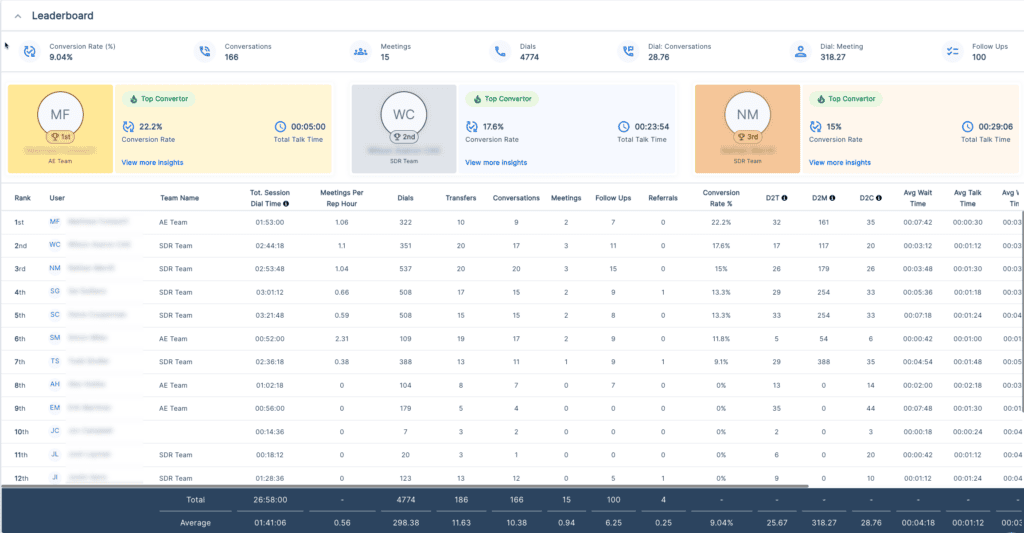Open the NM user in the 3rd row
This screenshot has width=1024, height=533.
click(x=82, y=268)
